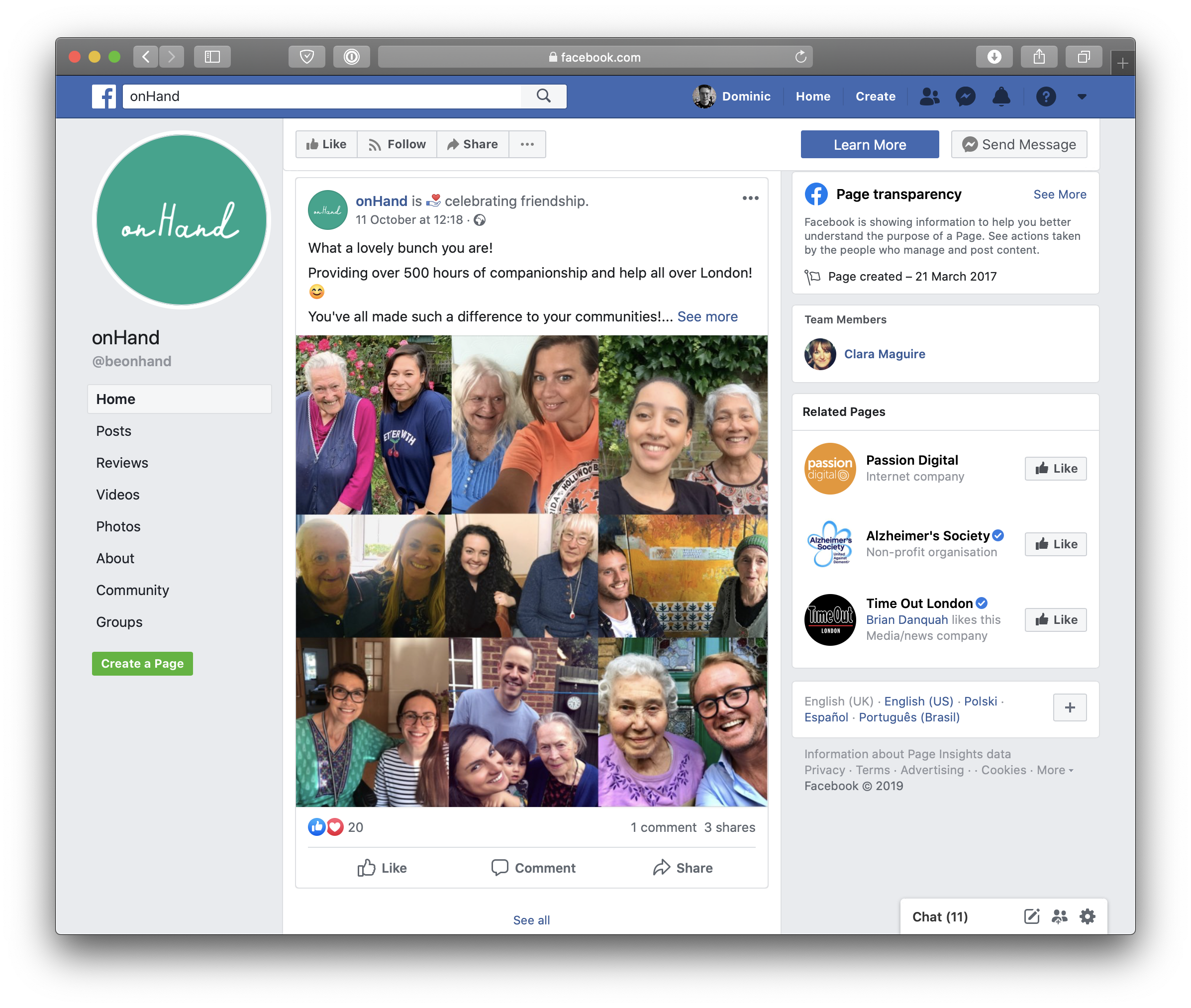Expand post text with See more

706,316
